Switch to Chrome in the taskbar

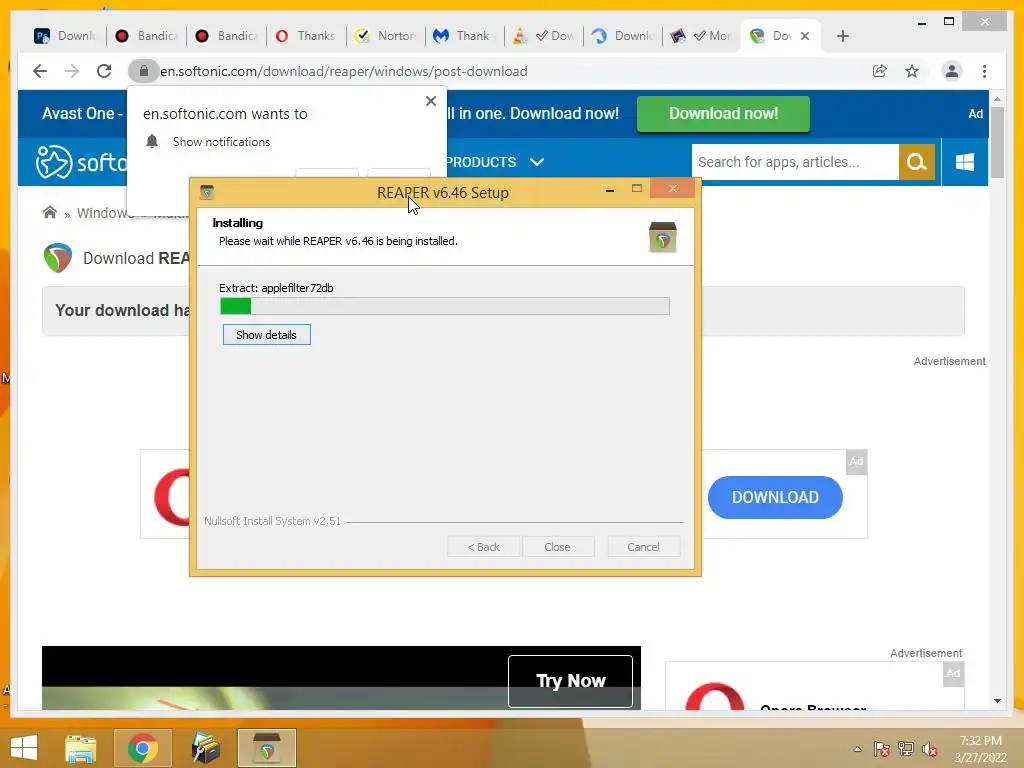[x=142, y=748]
